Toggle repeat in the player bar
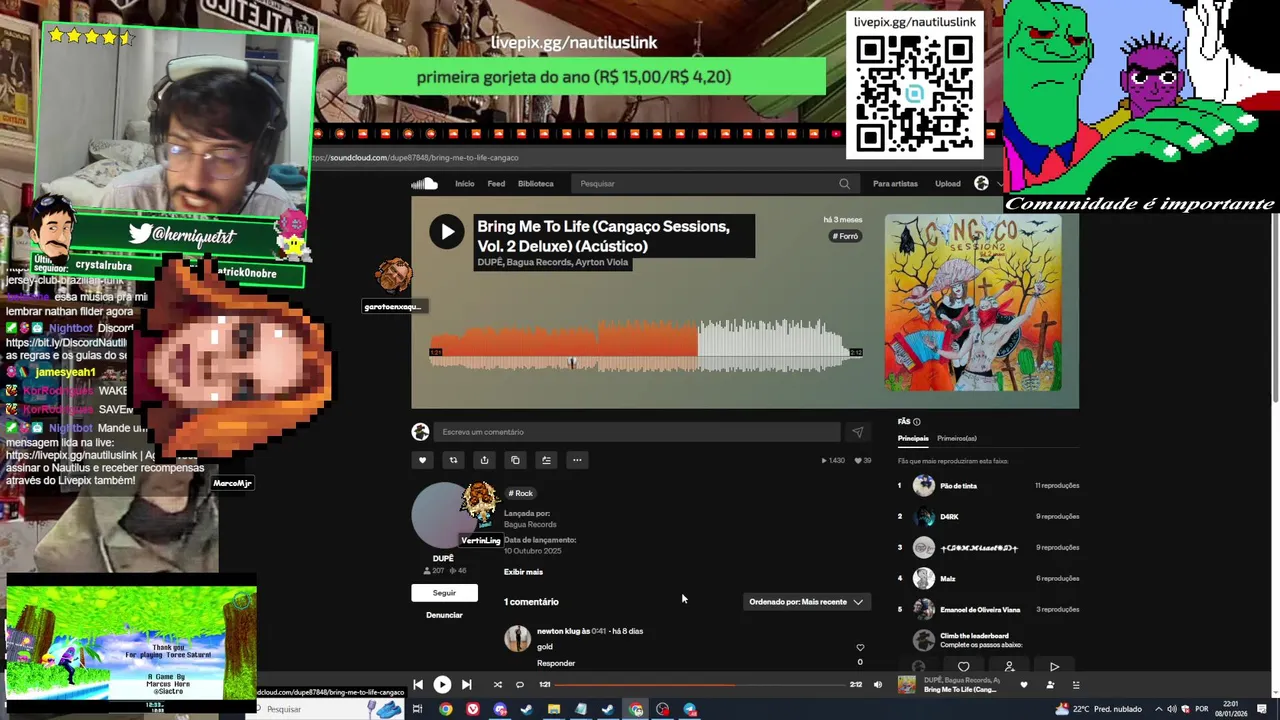1280x720 pixels. click(x=520, y=685)
